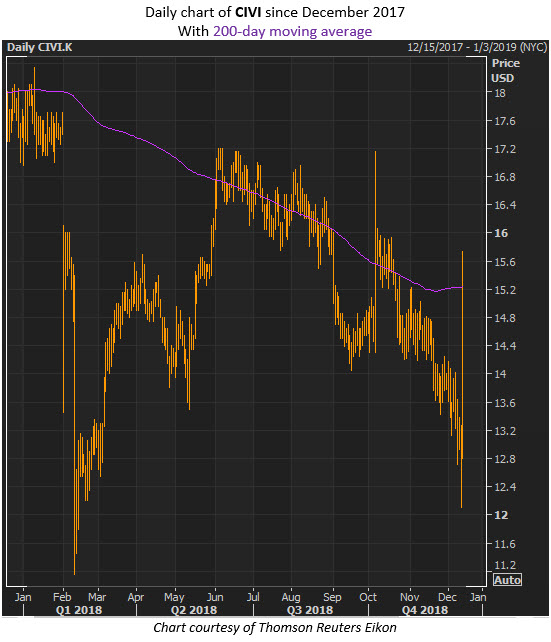Select the bold 12 price axis label

[x=501, y=515]
